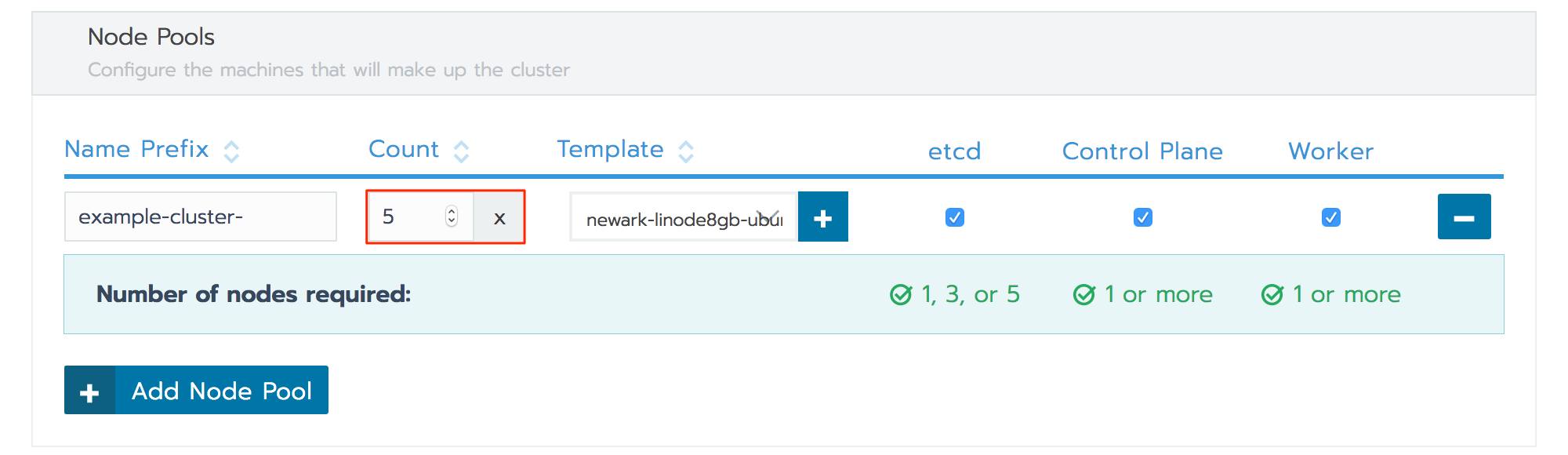This screenshot has width=1568, height=455.
Task: Uncheck the etcd checkbox
Action: 953,218
